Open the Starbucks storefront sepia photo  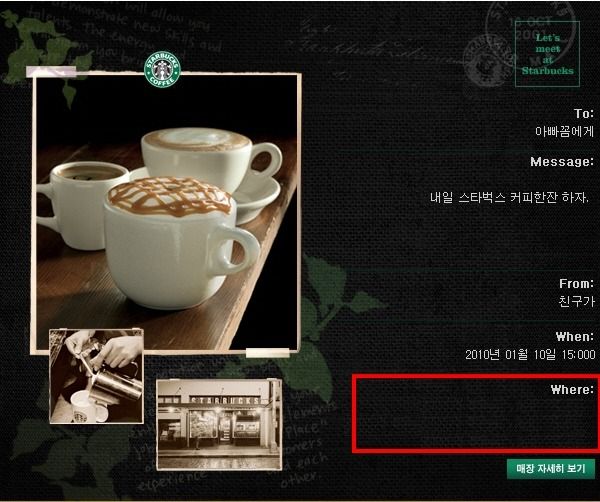coord(219,425)
